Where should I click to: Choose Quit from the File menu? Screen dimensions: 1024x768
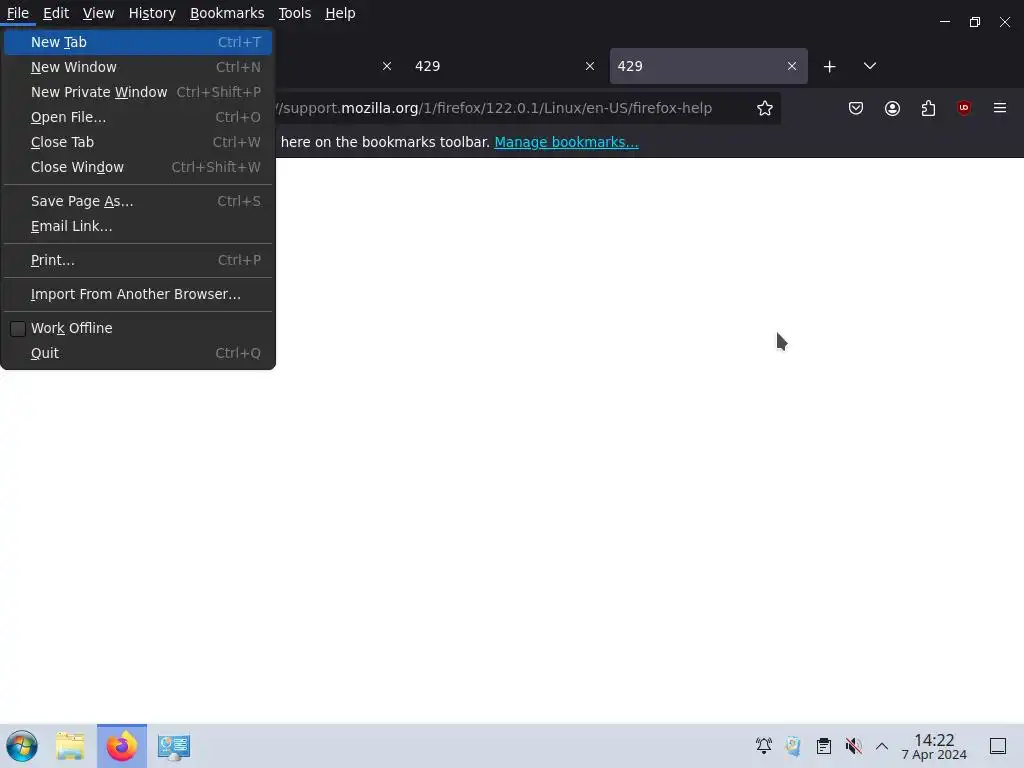coord(138,353)
